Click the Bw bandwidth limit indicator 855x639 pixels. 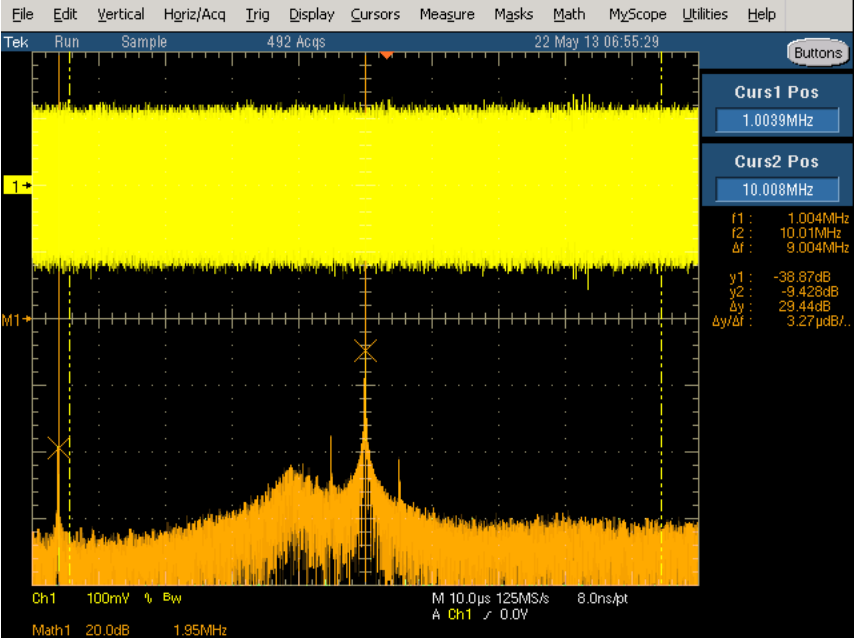click(172, 598)
